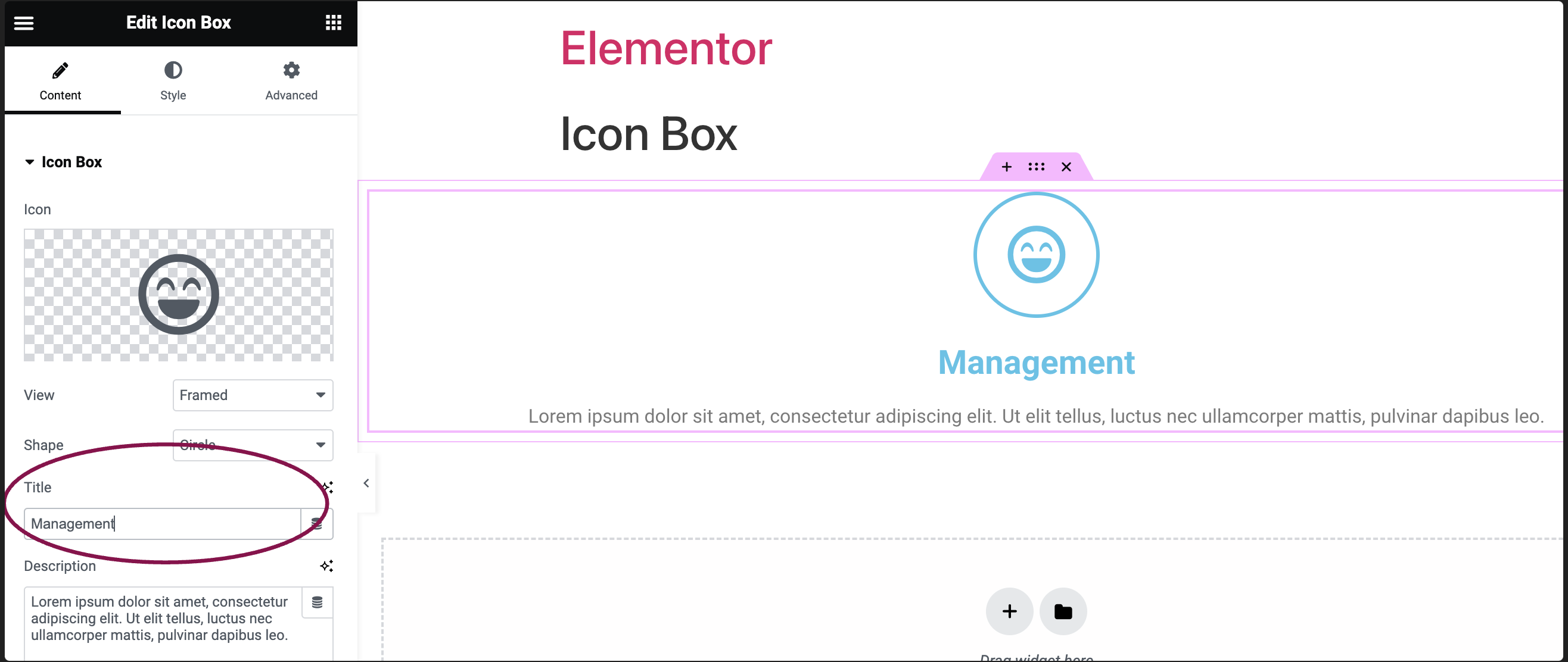Click the Title input field
This screenshot has width=1568, height=662.
click(x=162, y=523)
